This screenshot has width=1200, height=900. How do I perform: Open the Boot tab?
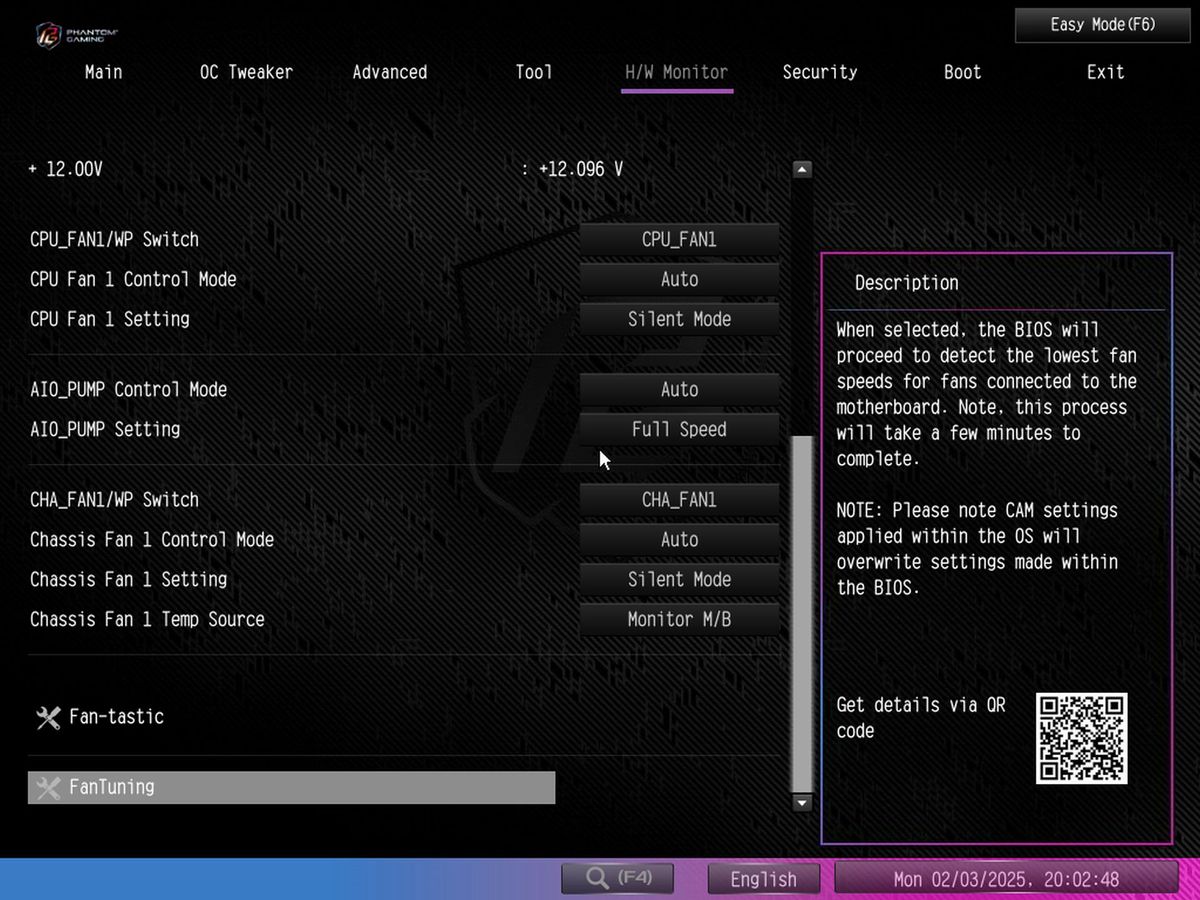(x=963, y=72)
